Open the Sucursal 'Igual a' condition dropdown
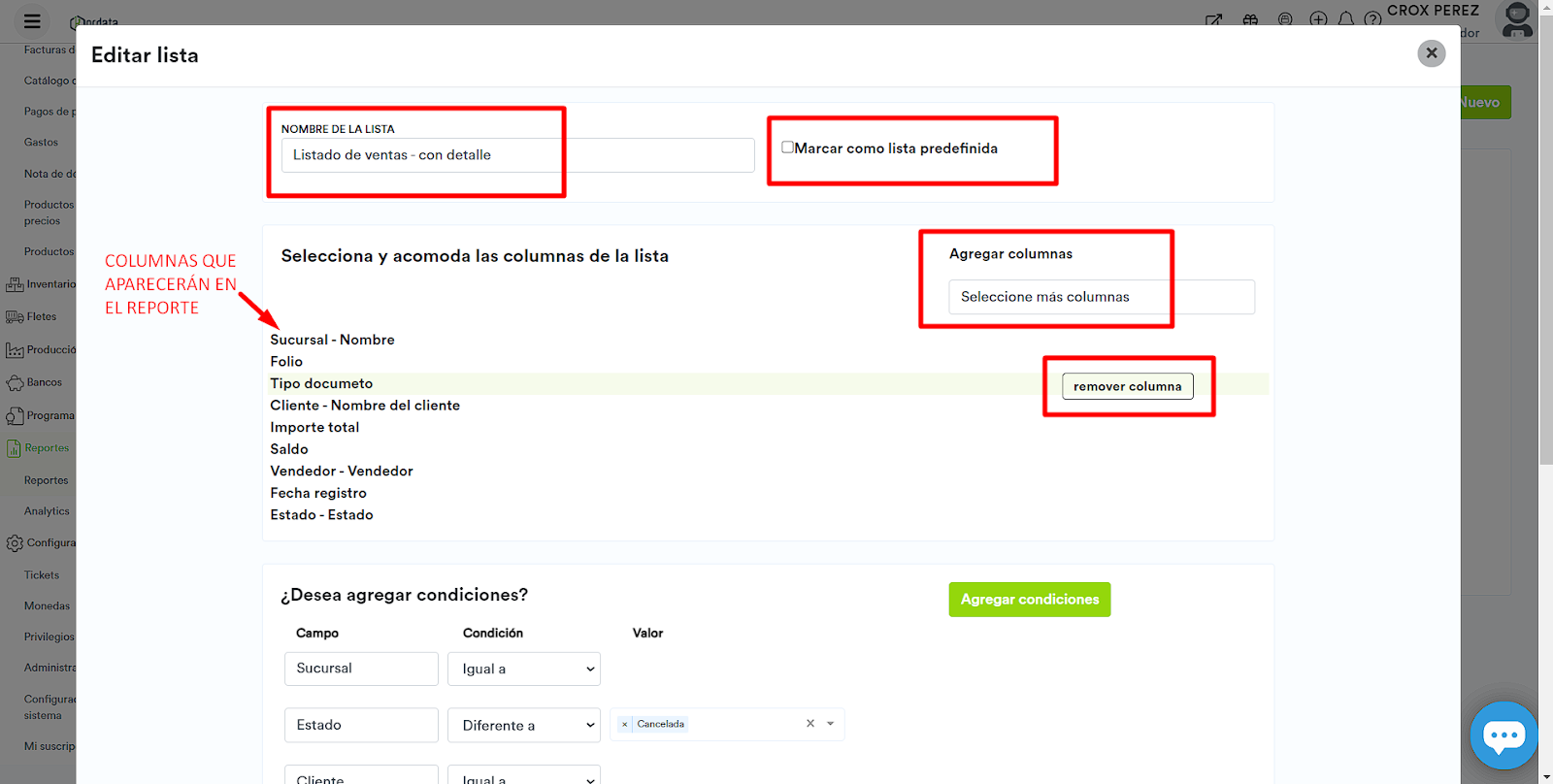The width and height of the screenshot is (1553, 784). [524, 669]
